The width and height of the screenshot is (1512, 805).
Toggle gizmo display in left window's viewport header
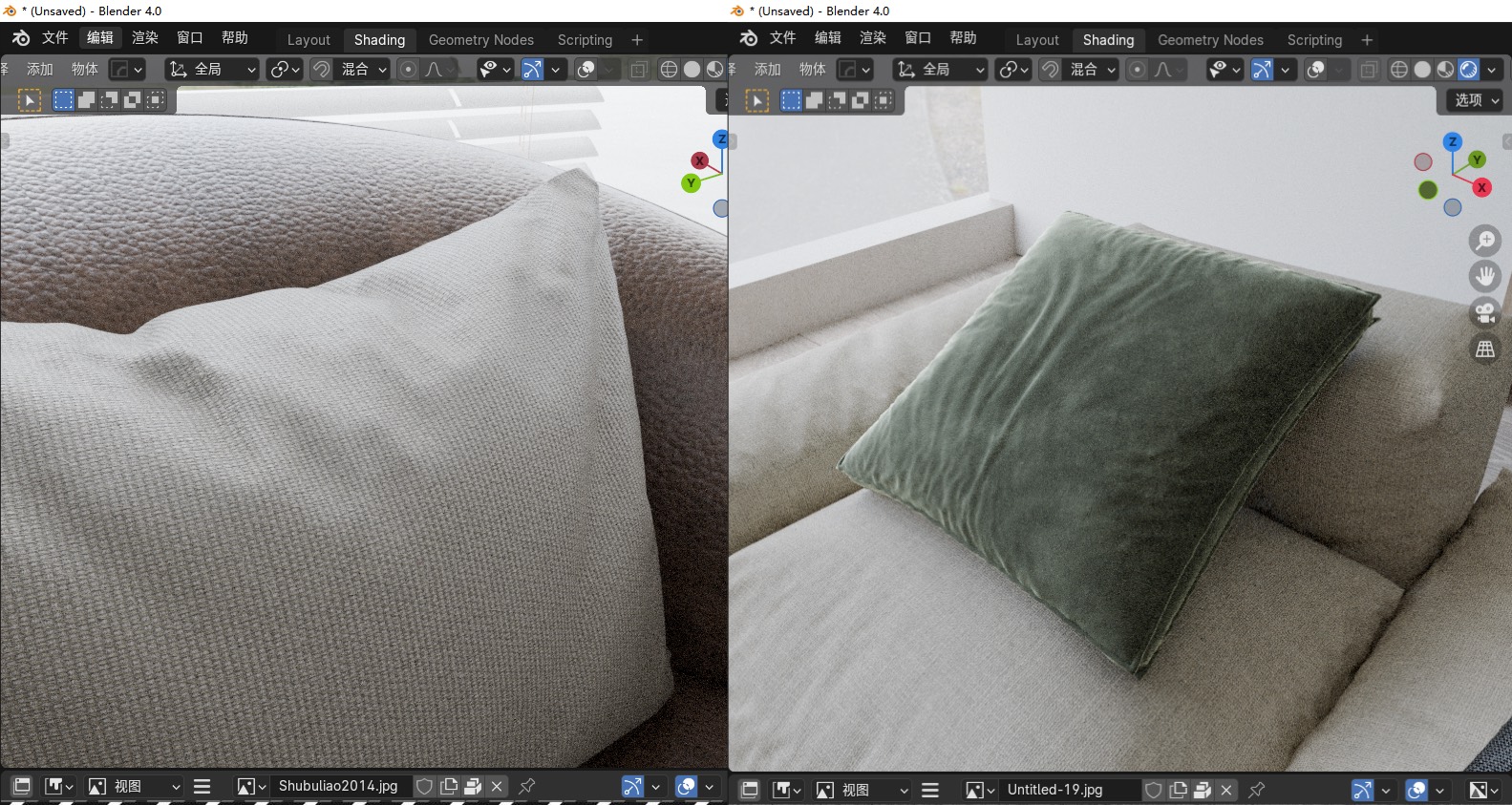(x=532, y=70)
